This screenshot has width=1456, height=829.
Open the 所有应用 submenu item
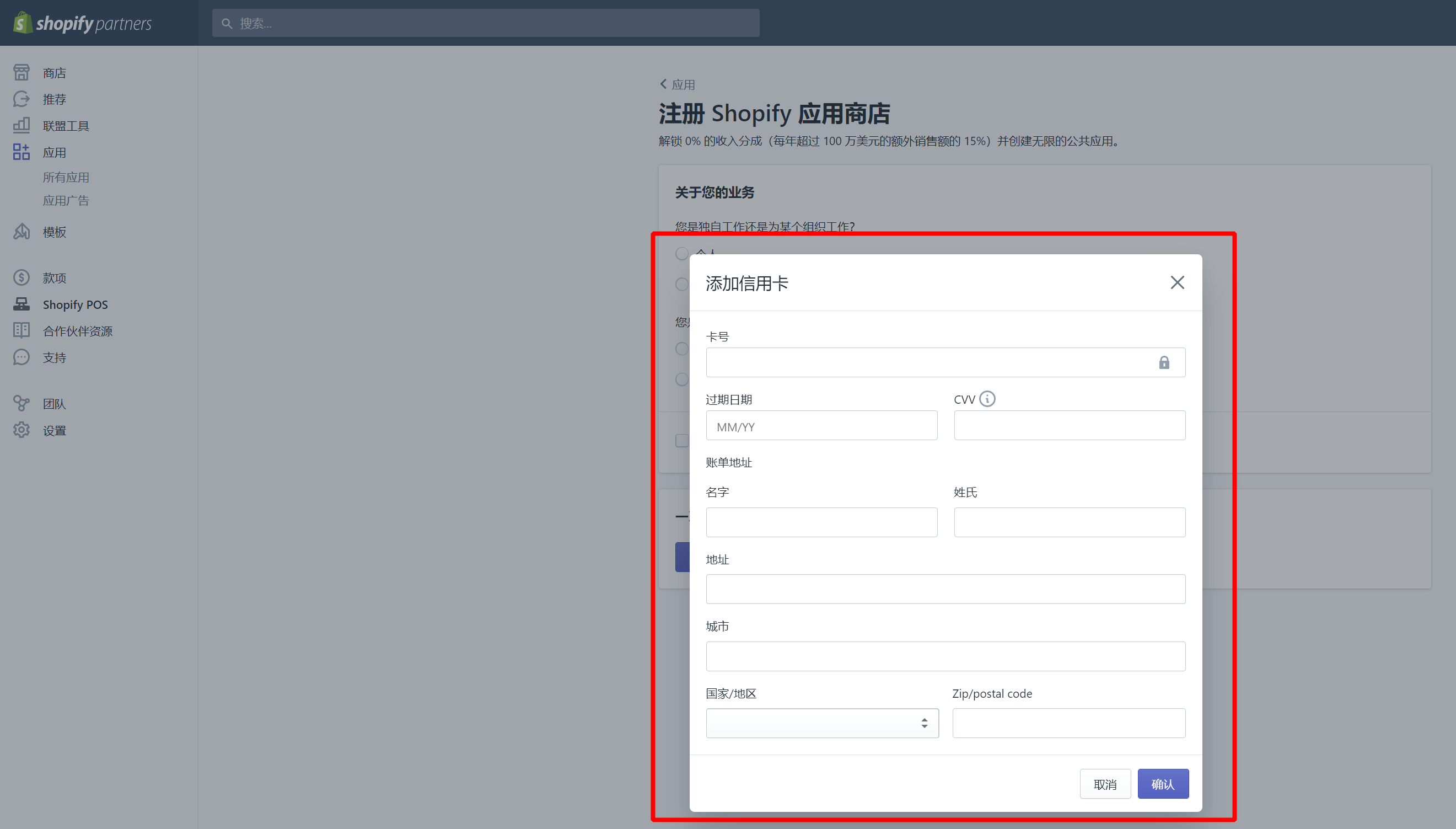[x=66, y=177]
